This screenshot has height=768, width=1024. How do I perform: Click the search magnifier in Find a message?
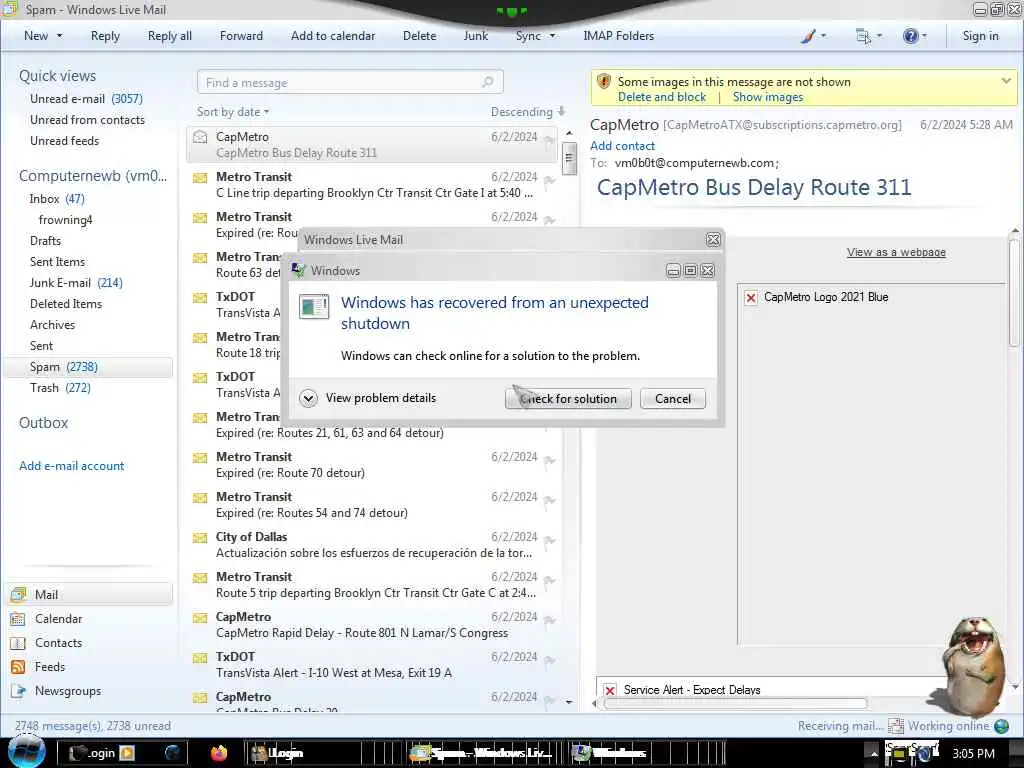pyautogui.click(x=487, y=82)
